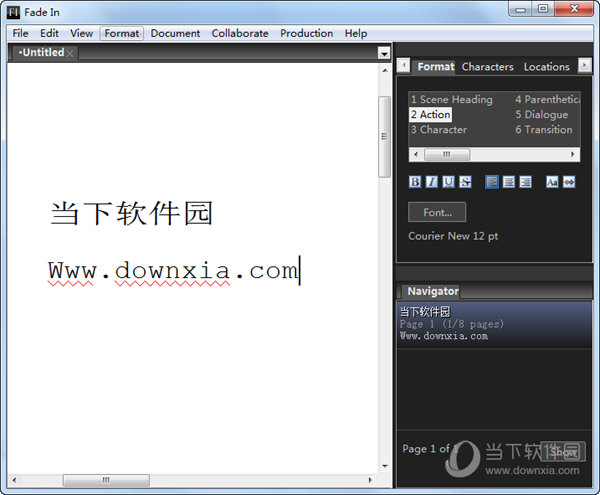Screen dimensions: 600x495
Task: Select the Untitled document tab
Action: click(x=41, y=52)
